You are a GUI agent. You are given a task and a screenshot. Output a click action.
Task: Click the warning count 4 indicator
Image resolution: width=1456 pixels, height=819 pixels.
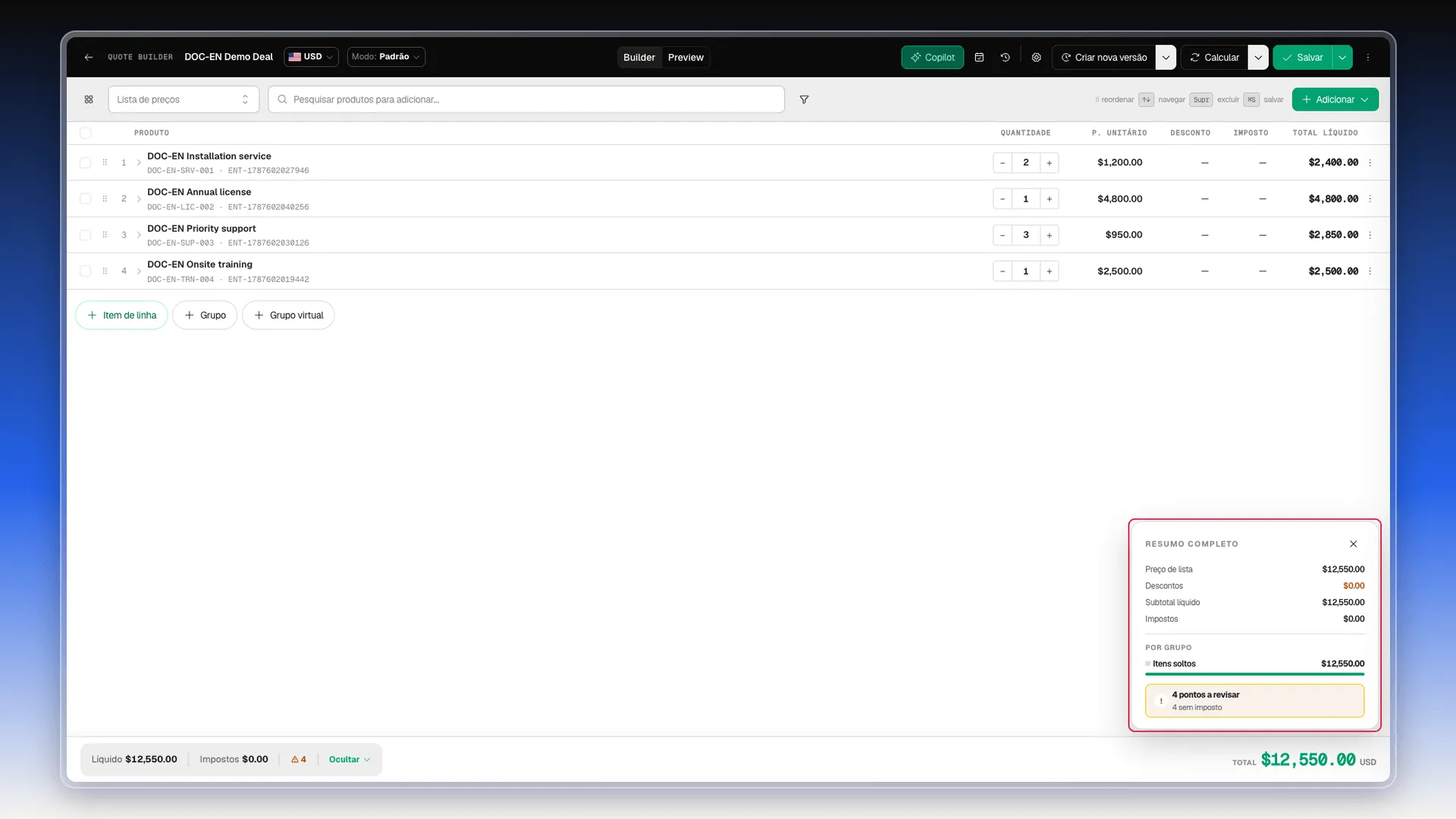tap(299, 759)
